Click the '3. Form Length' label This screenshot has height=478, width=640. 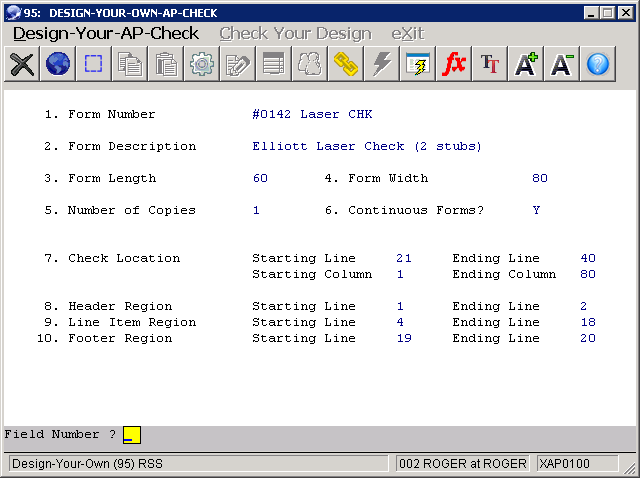click(x=100, y=178)
